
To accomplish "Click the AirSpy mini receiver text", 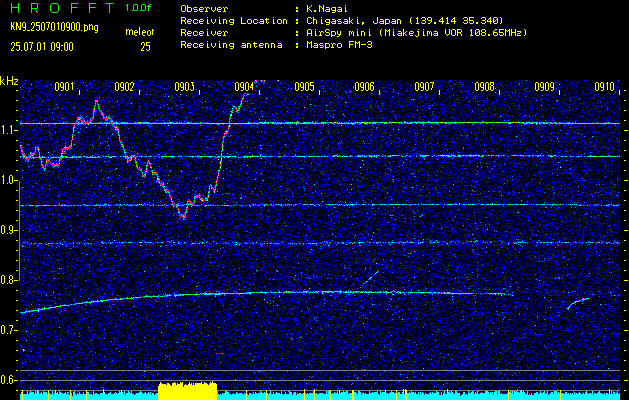I will pos(416,33).
